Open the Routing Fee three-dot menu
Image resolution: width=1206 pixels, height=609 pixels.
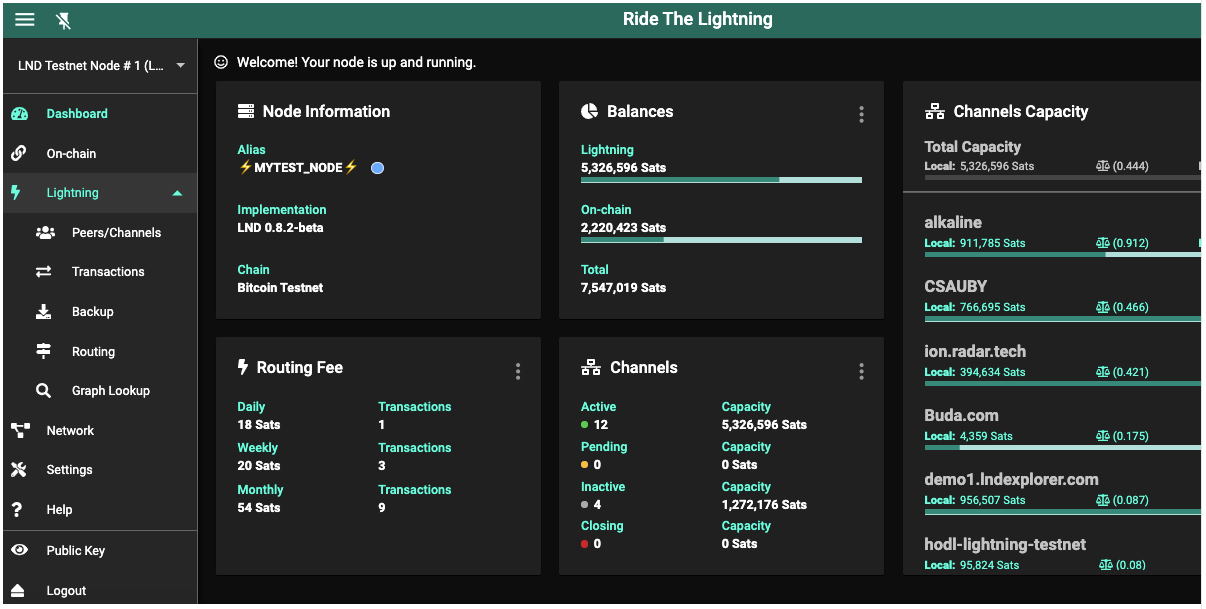click(517, 371)
